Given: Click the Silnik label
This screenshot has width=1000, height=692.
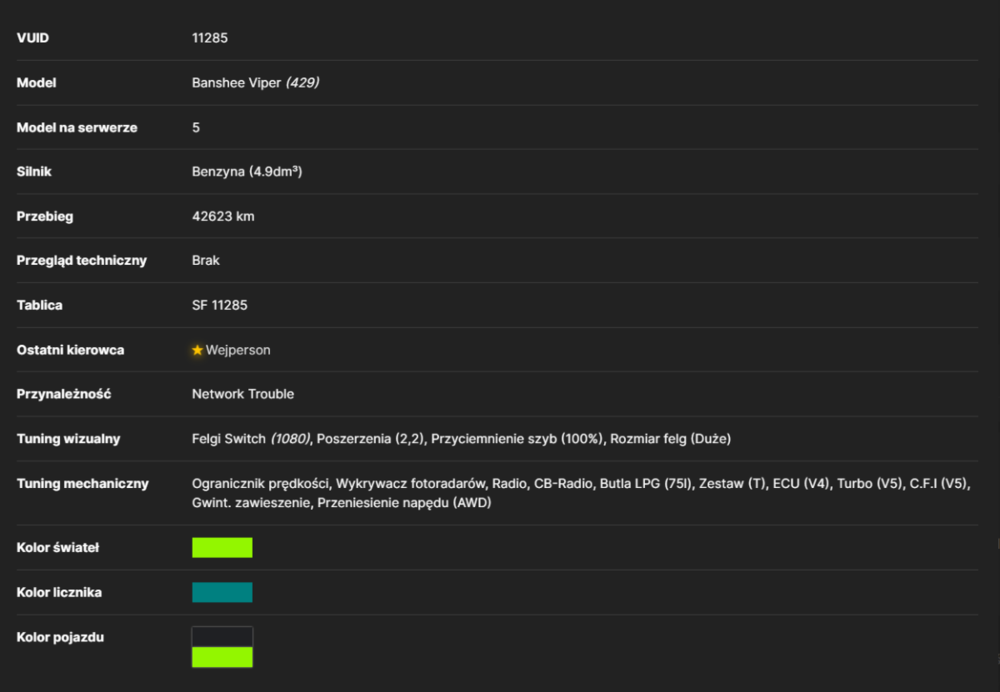Looking at the screenshot, I should (34, 172).
